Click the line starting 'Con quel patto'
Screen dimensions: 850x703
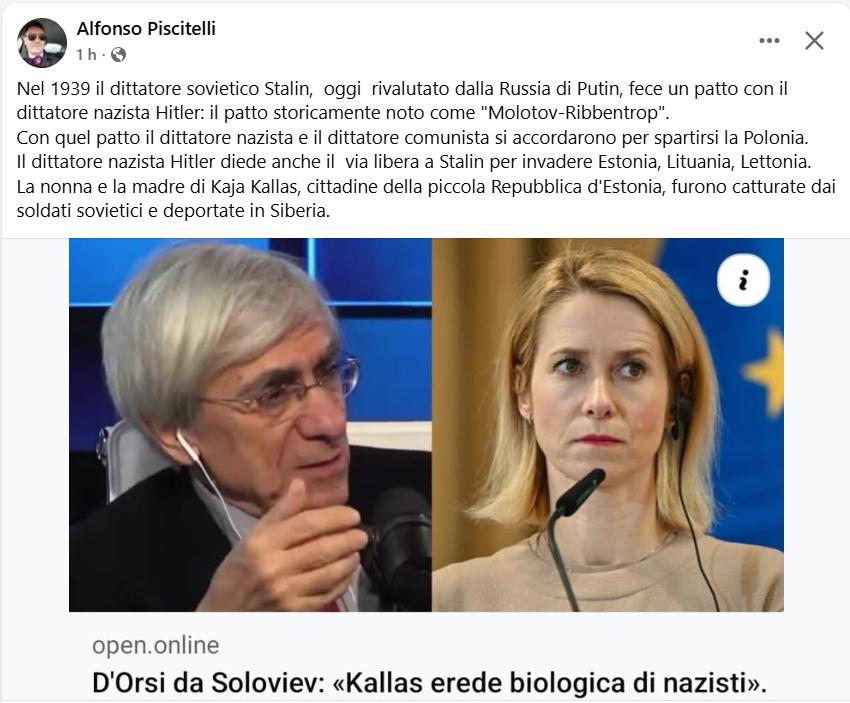click(413, 138)
